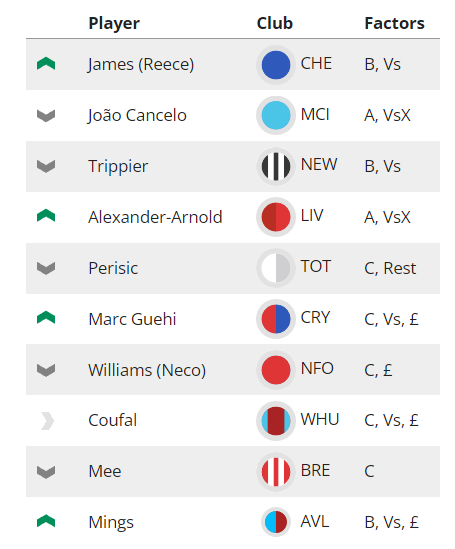Click the Crystal Palace red-blue badge
Viewport: 455px width, 549px height.
(276, 319)
